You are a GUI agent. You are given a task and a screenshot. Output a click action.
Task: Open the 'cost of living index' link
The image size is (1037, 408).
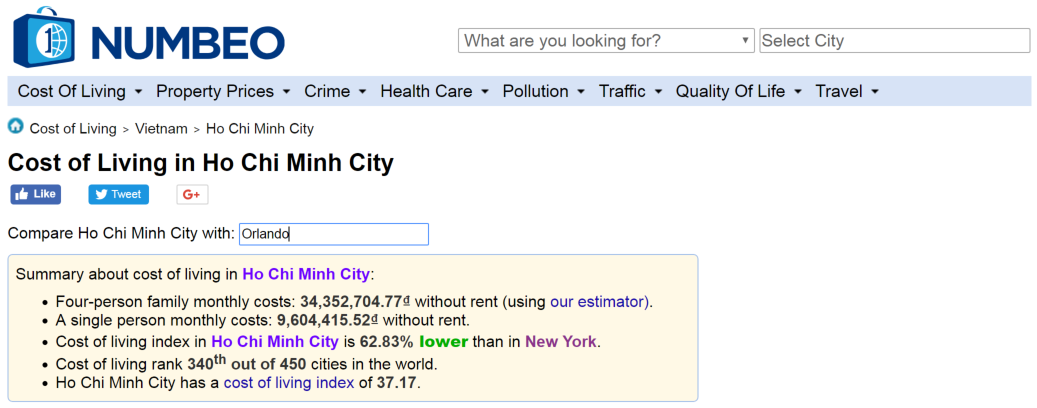click(289, 383)
